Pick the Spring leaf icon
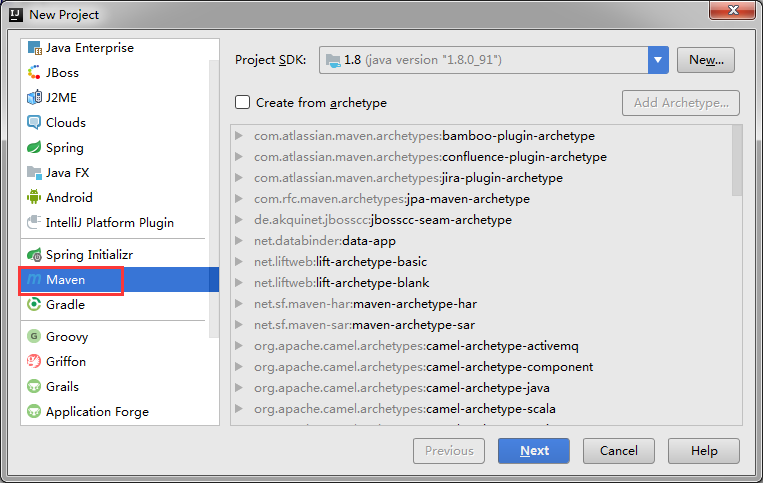The height and width of the screenshot is (483, 763). 34,147
